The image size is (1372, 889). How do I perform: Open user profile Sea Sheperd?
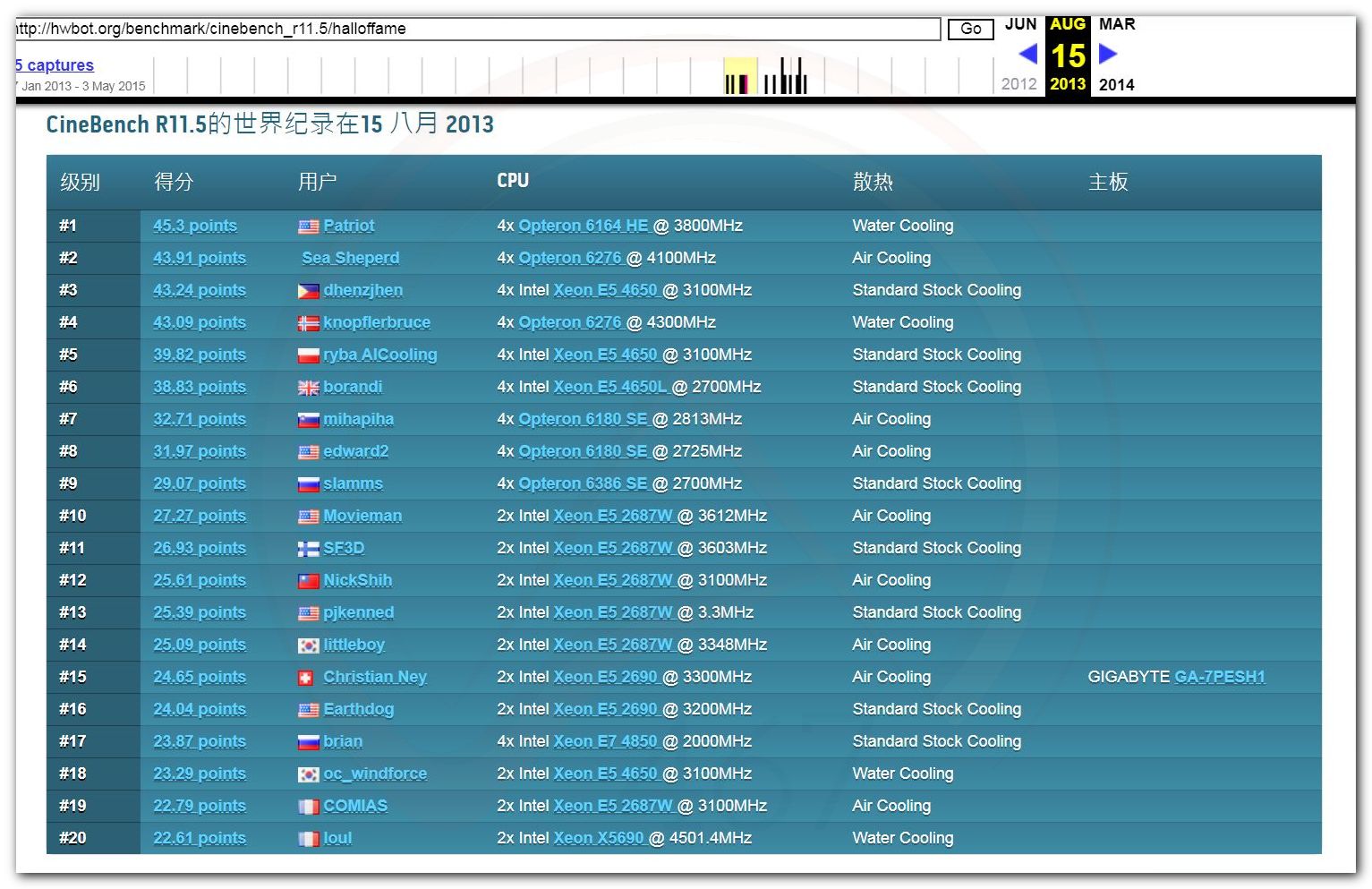coord(351,258)
